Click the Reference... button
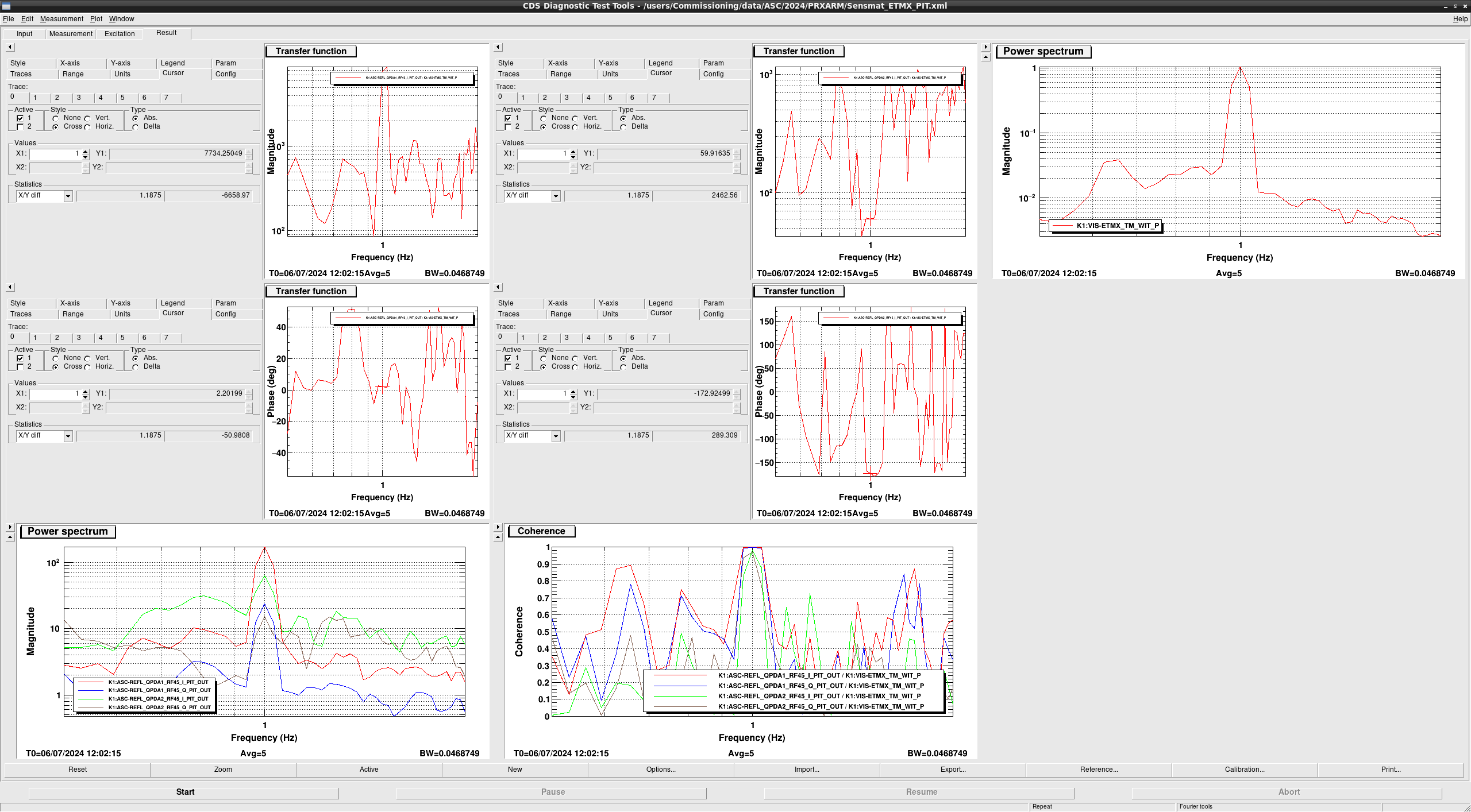Screen dimensions: 1471x812 [1099, 770]
